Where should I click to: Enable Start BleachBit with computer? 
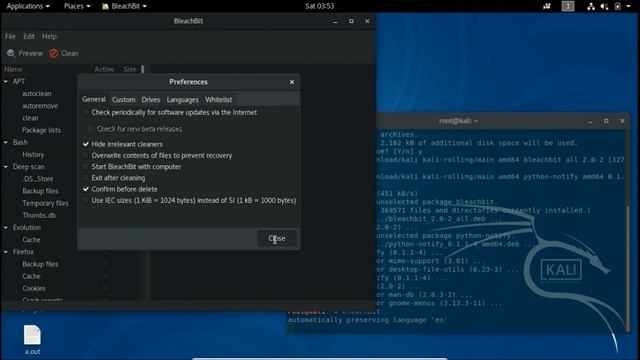point(85,167)
